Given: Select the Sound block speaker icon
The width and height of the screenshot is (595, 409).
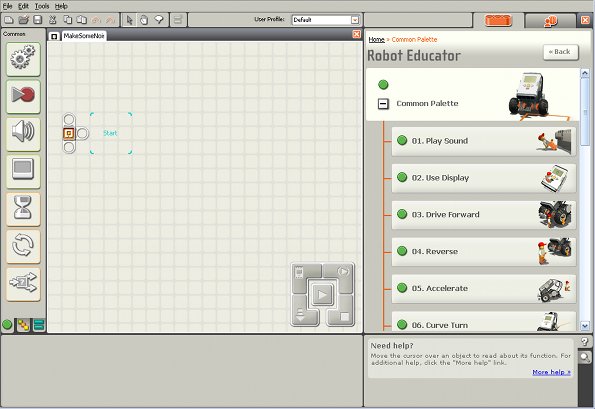Looking at the screenshot, I should (23, 134).
